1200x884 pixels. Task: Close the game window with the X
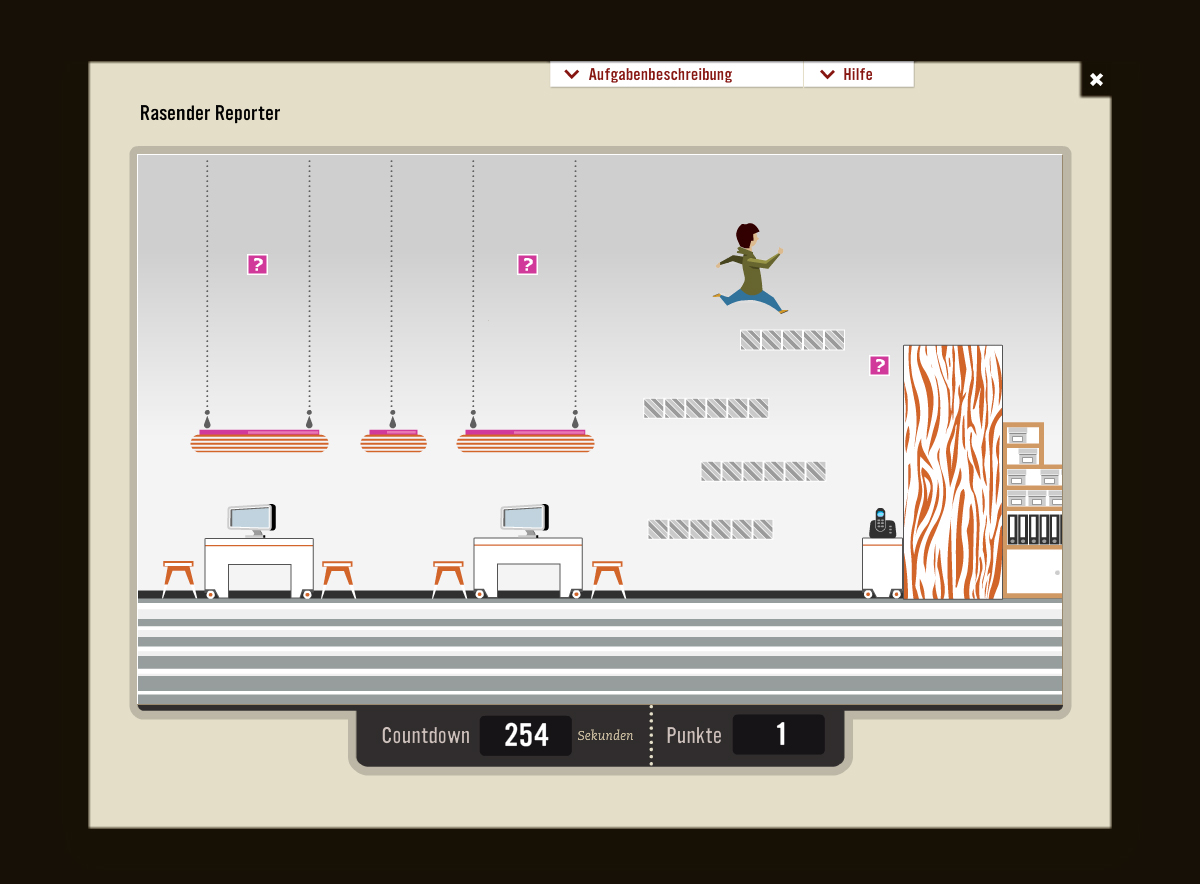tap(1096, 80)
